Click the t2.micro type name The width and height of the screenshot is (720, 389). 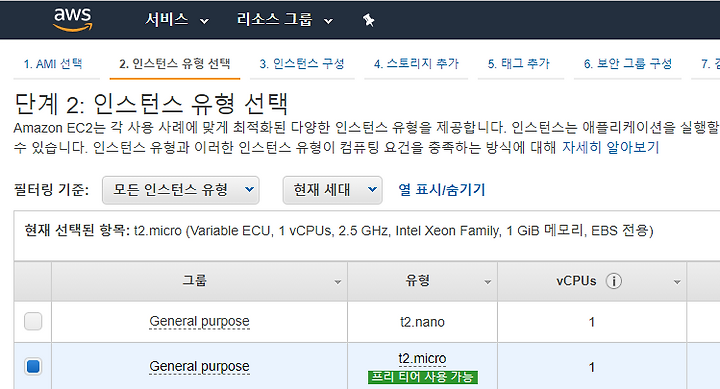pos(422,358)
